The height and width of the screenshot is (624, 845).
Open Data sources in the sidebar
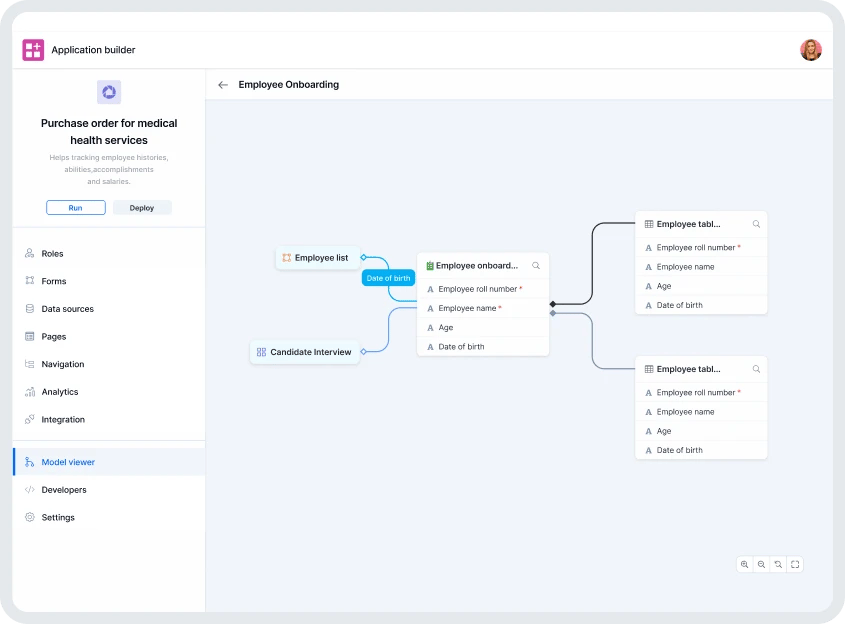[109, 309]
